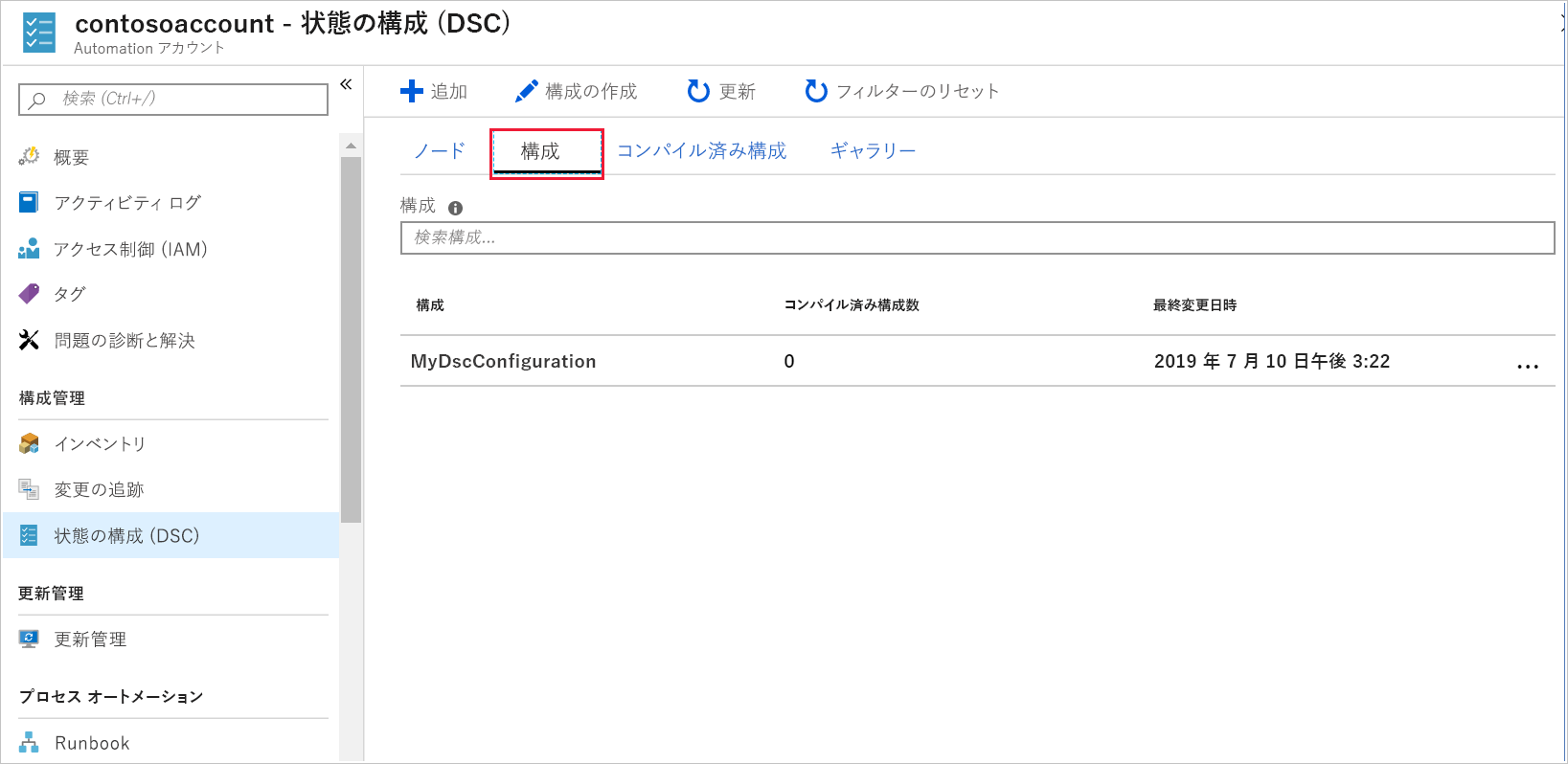Click the フィルターのリセット reset icon

click(x=816, y=91)
